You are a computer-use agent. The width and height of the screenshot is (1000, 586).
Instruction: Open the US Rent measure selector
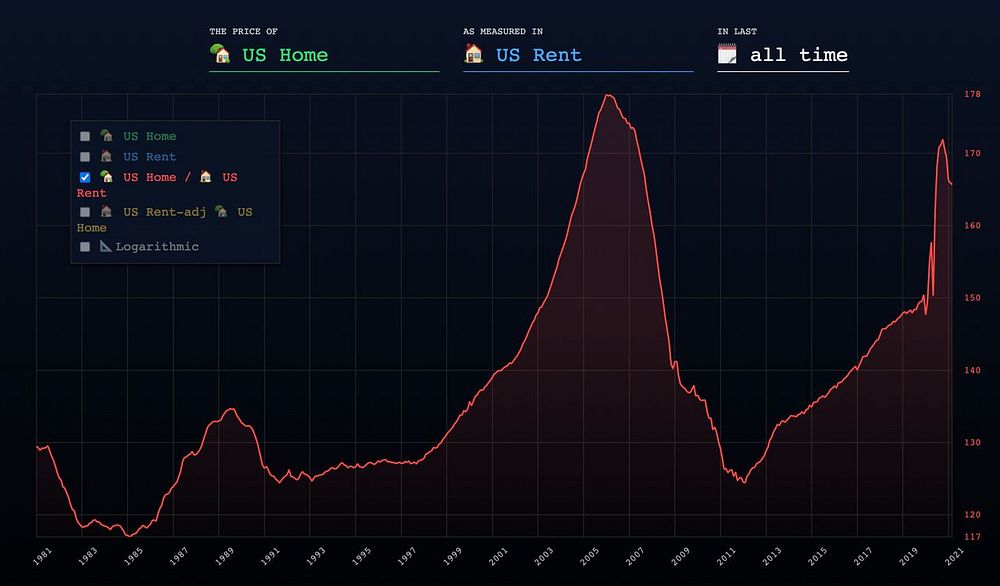pyautogui.click(x=578, y=55)
